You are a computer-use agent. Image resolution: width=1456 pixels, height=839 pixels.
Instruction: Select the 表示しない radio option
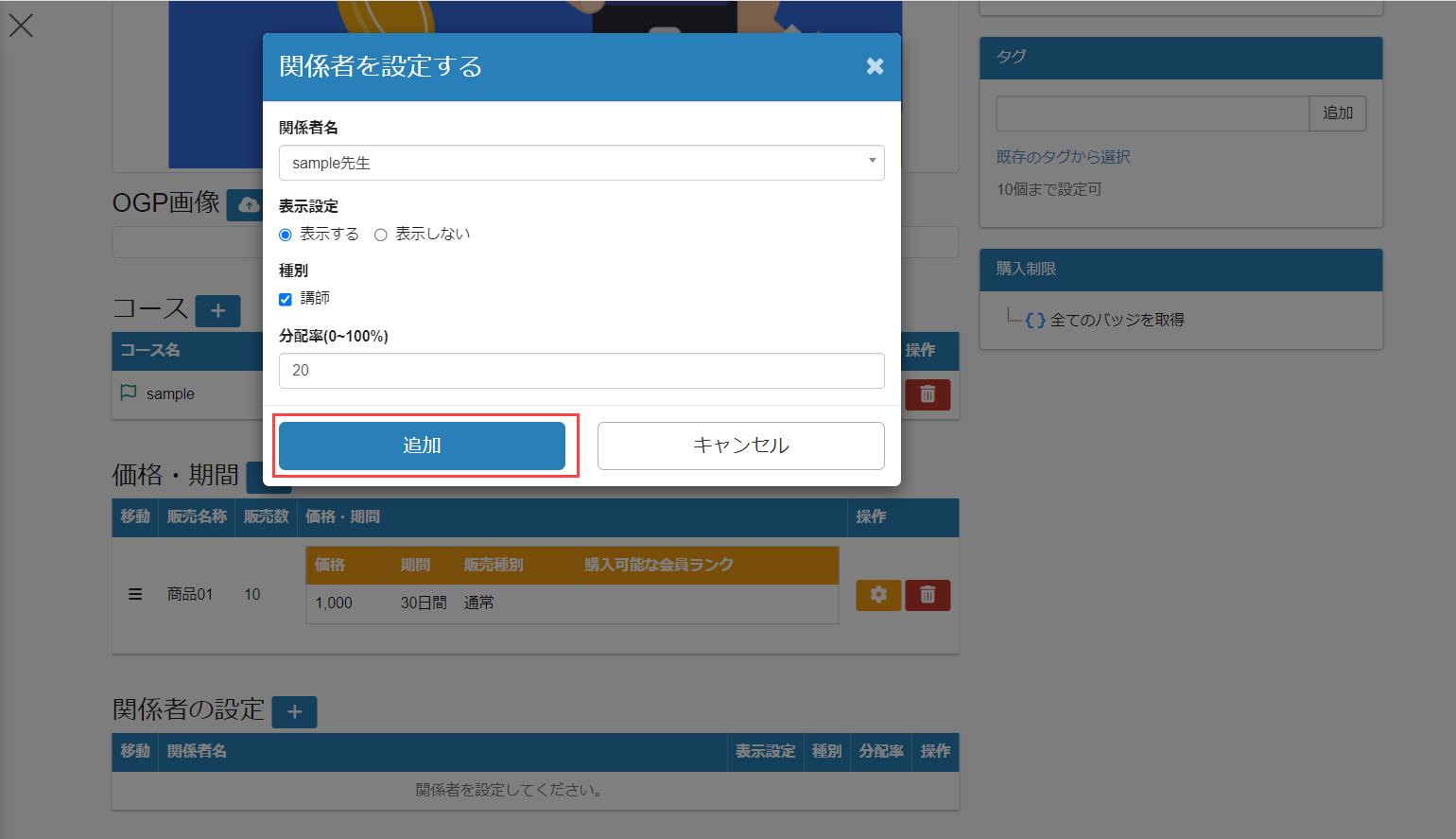[x=381, y=235]
